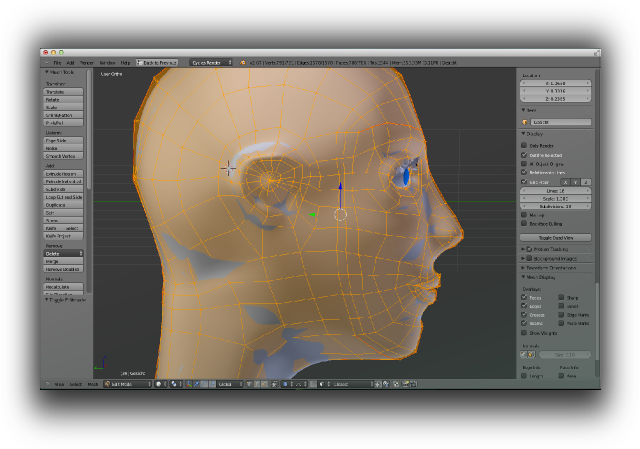640x449 pixels.
Task: Click the Blender logo icon in header
Action: coord(243,62)
